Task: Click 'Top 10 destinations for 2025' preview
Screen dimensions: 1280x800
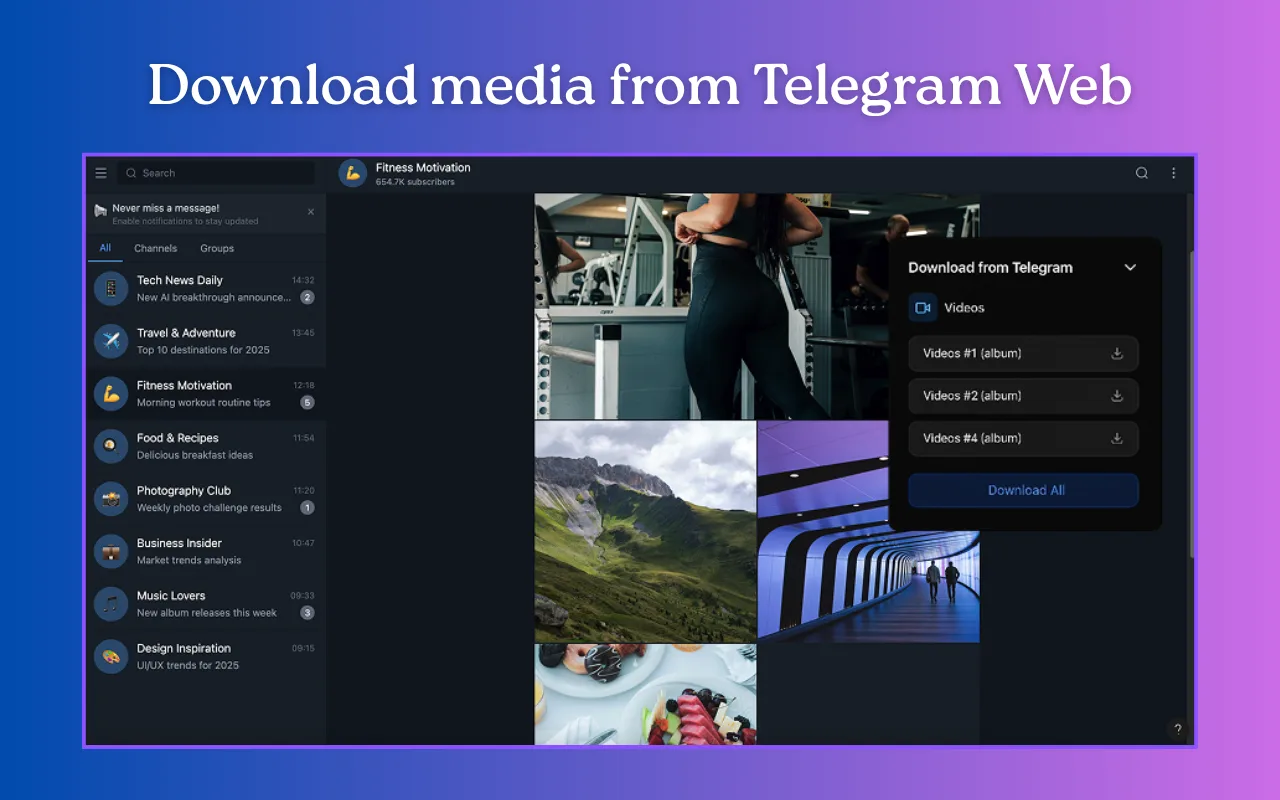Action: point(203,350)
